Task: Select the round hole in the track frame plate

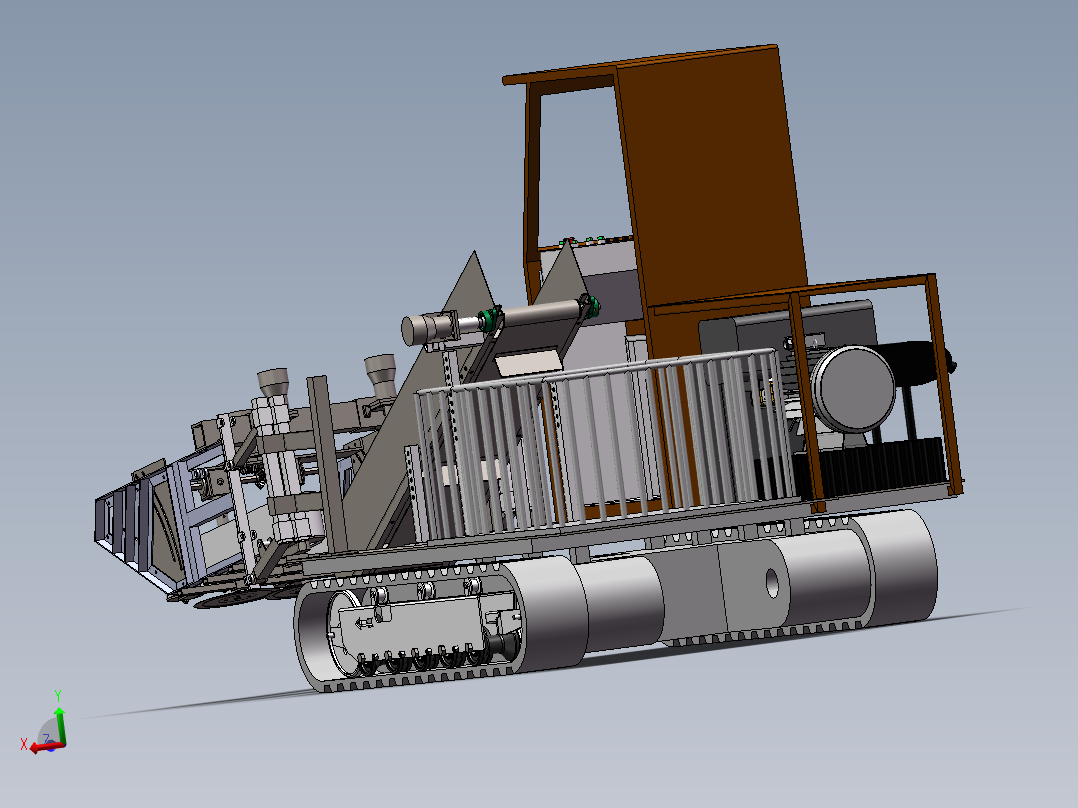Action: [771, 583]
